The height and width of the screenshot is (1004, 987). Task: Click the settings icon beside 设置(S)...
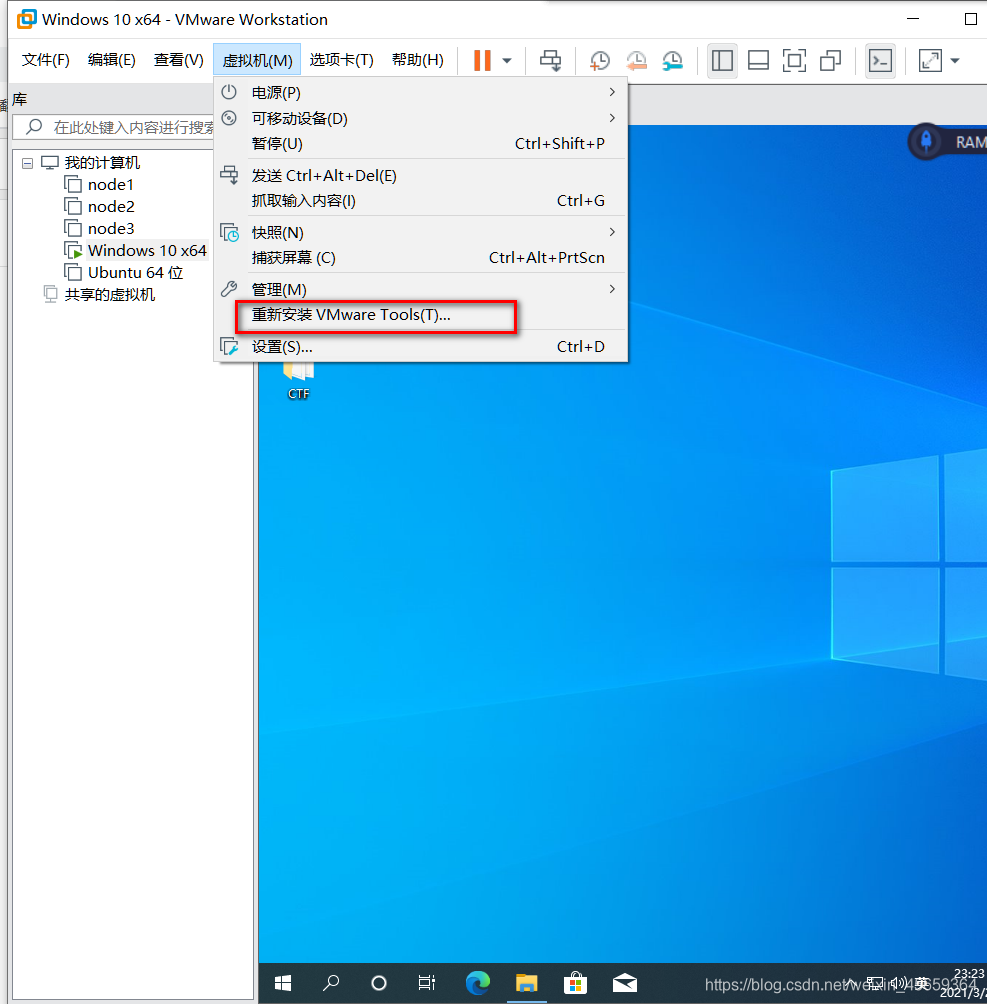click(x=229, y=346)
